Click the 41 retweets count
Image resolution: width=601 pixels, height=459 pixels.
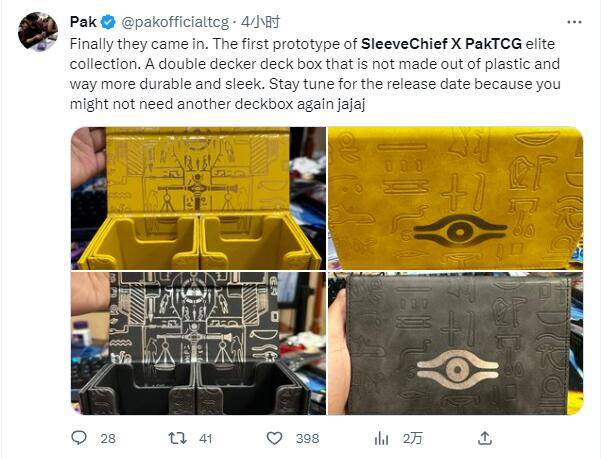point(206,438)
